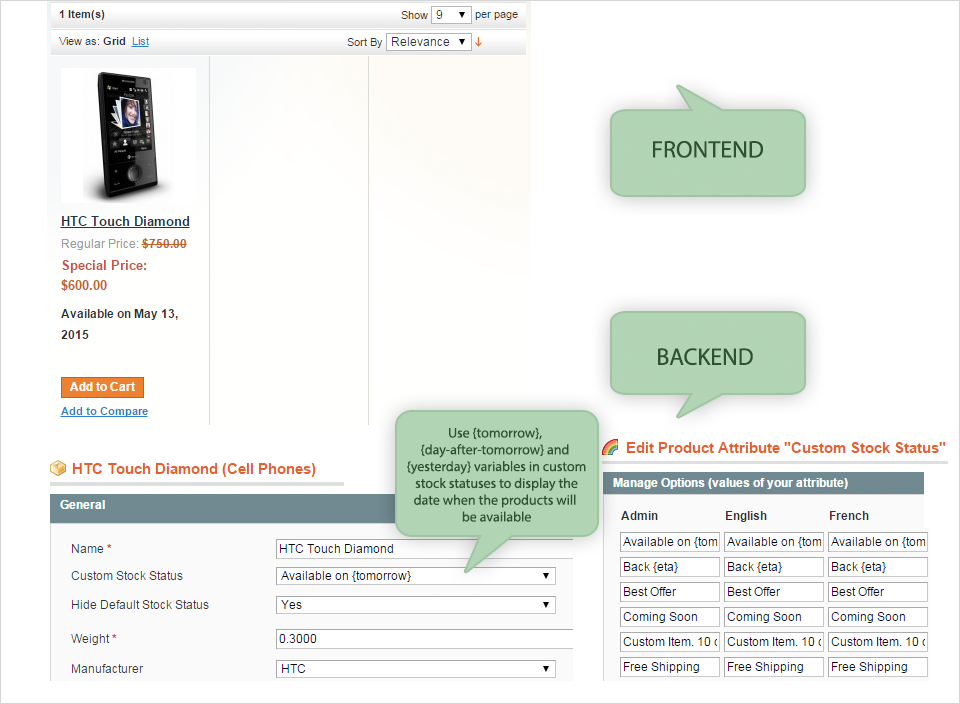Click the Edit Product Attribute heading text
The width and height of the screenshot is (960, 704).
(786, 447)
